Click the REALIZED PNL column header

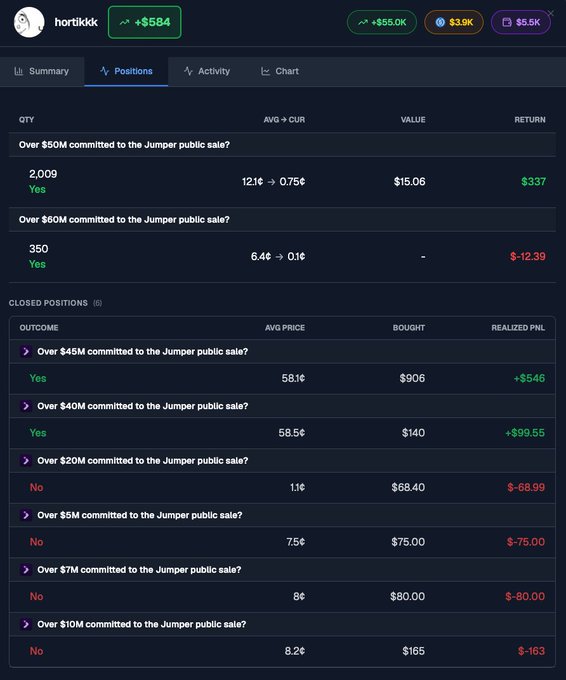click(518, 328)
